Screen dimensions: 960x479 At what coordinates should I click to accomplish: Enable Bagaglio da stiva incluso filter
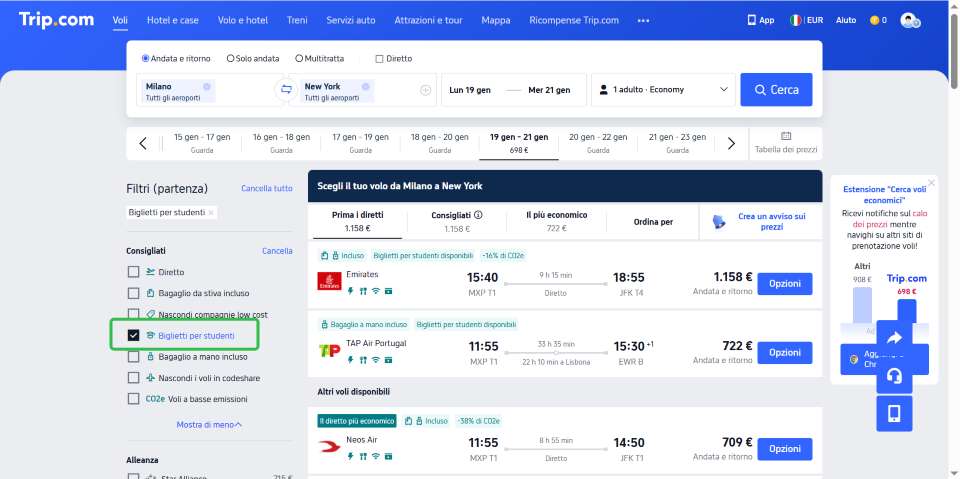(133, 293)
